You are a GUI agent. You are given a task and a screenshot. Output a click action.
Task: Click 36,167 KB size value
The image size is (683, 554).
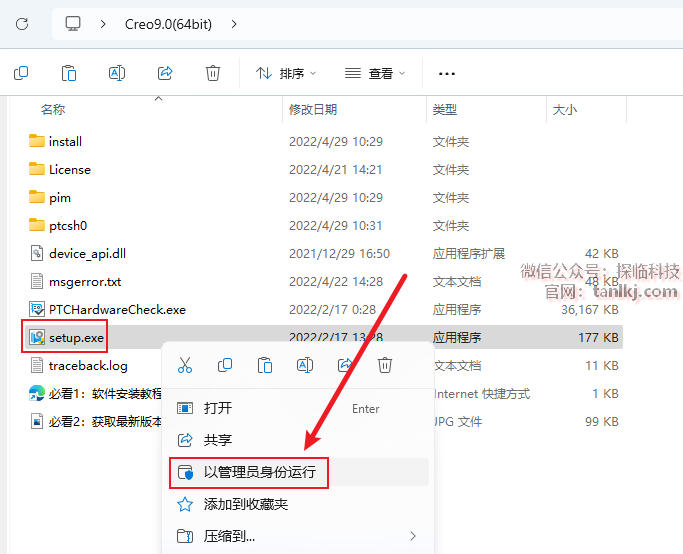point(590,310)
